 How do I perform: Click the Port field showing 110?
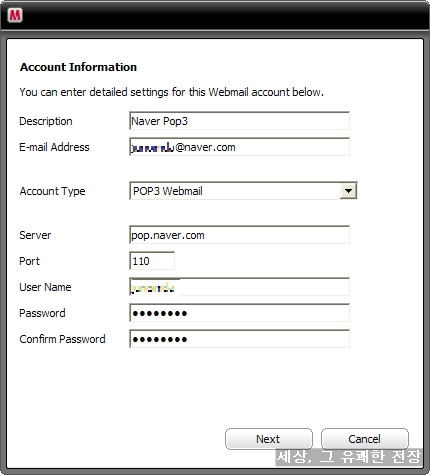pyautogui.click(x=152, y=261)
